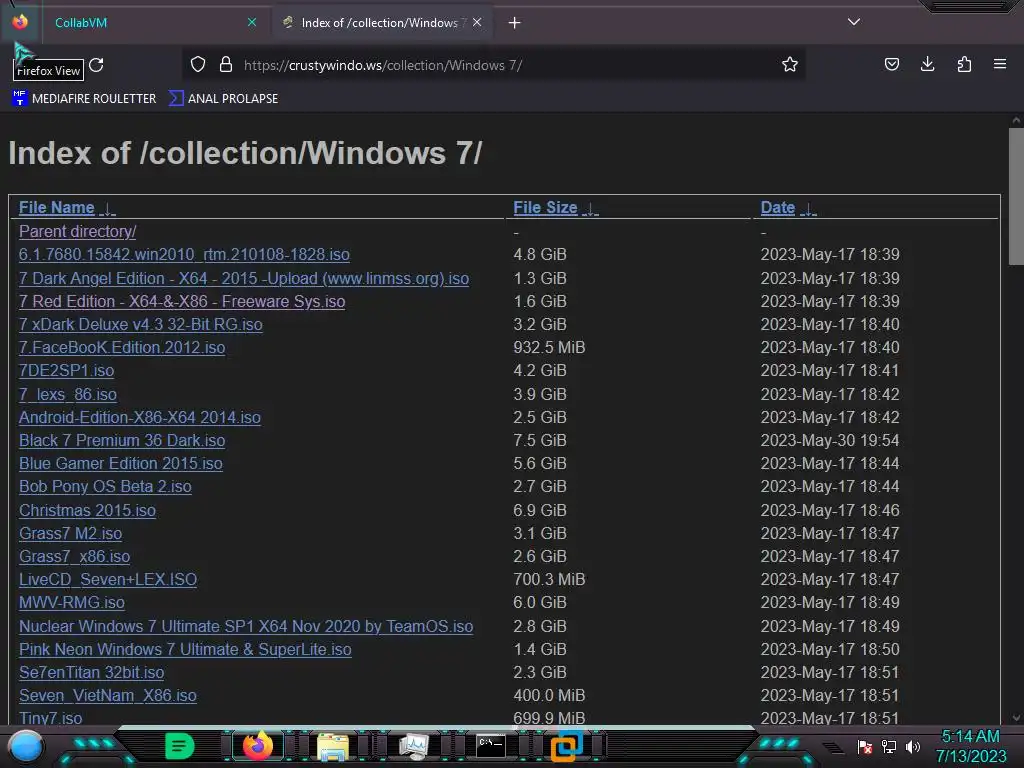Download Seven_VietNam_X86.iso
Screen dimensions: 1024x768
pos(108,696)
